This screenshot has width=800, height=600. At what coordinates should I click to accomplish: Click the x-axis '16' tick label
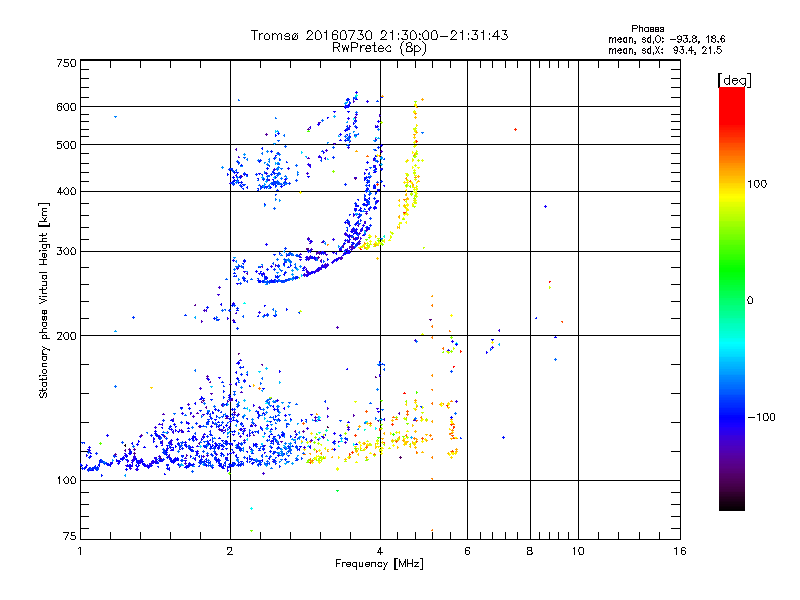pos(680,551)
